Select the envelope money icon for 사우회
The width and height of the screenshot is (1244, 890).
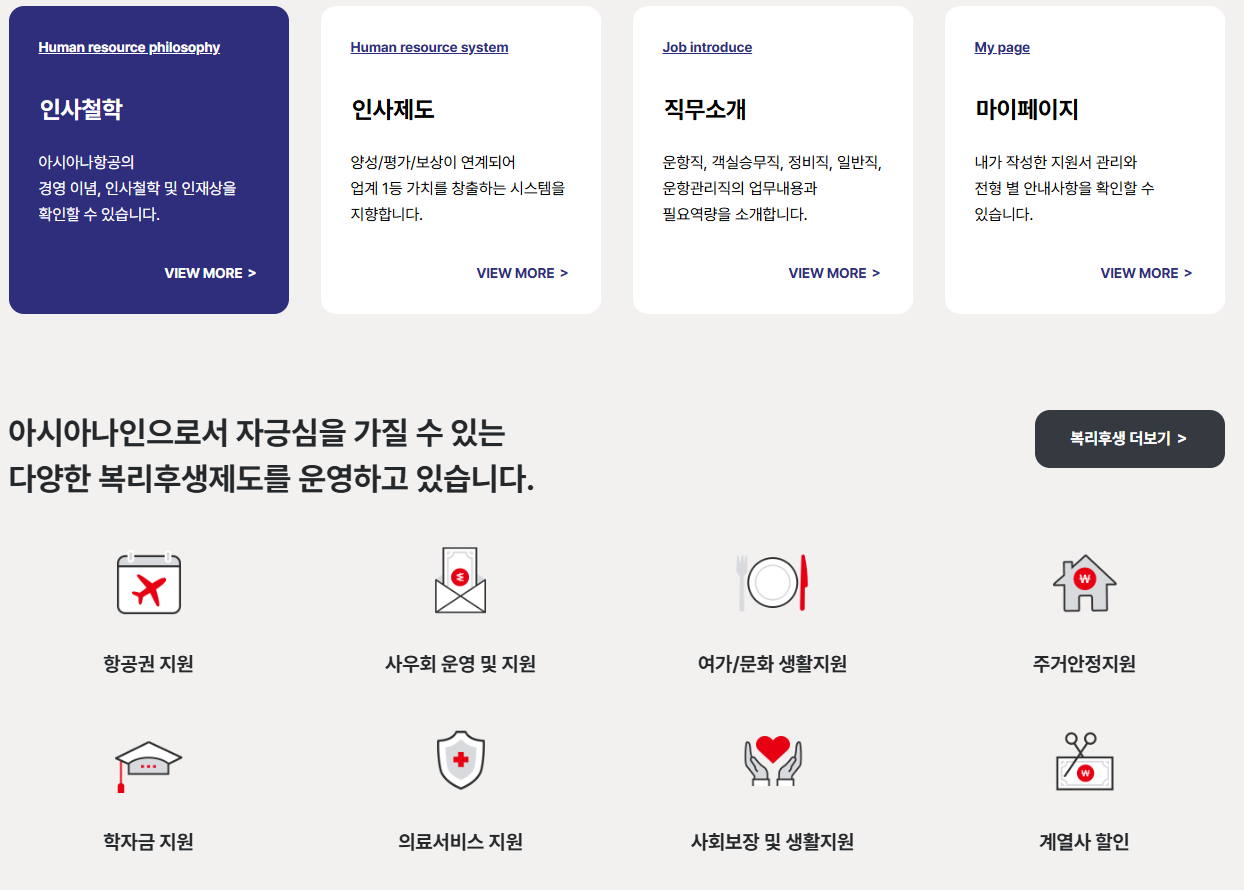tap(460, 580)
